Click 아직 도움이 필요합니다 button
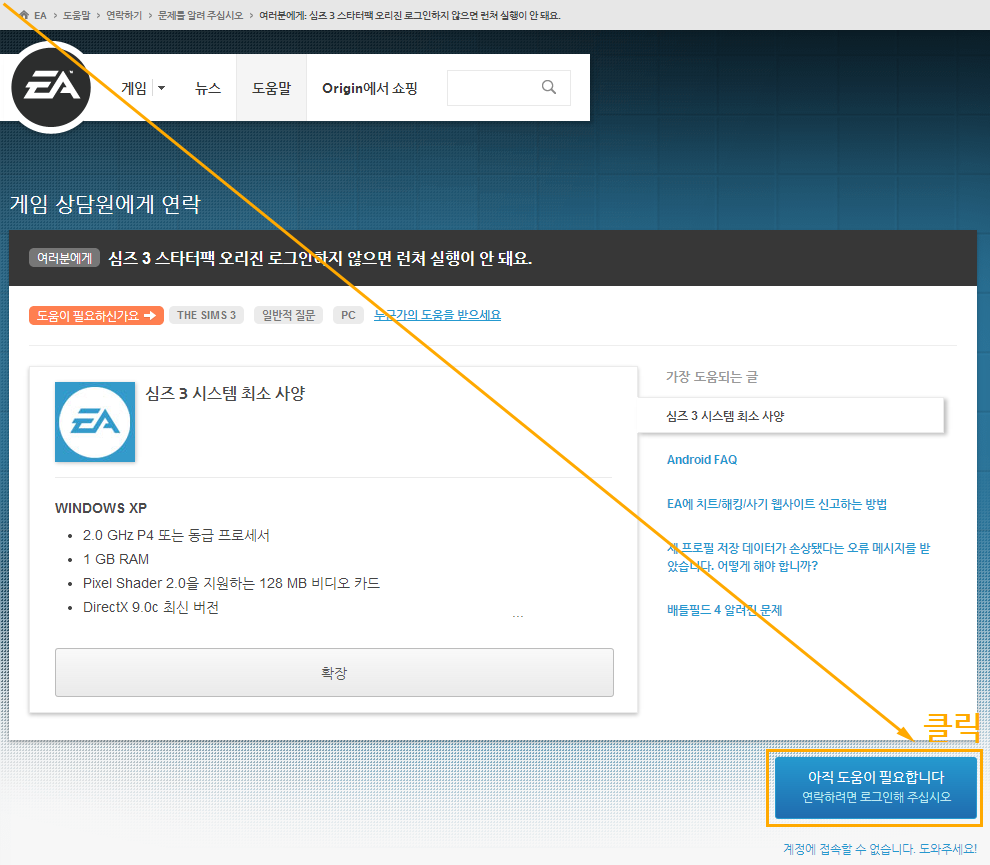The image size is (990, 865). click(876, 787)
